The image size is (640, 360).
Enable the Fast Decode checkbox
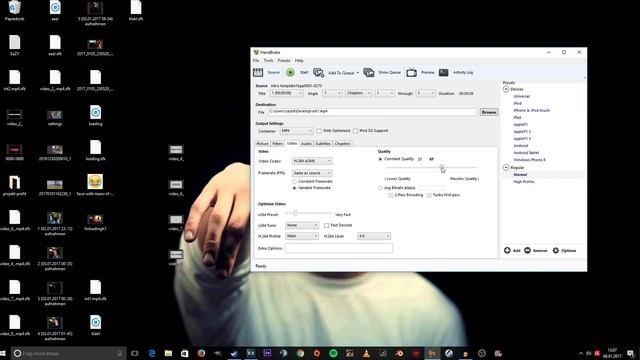coord(327,225)
